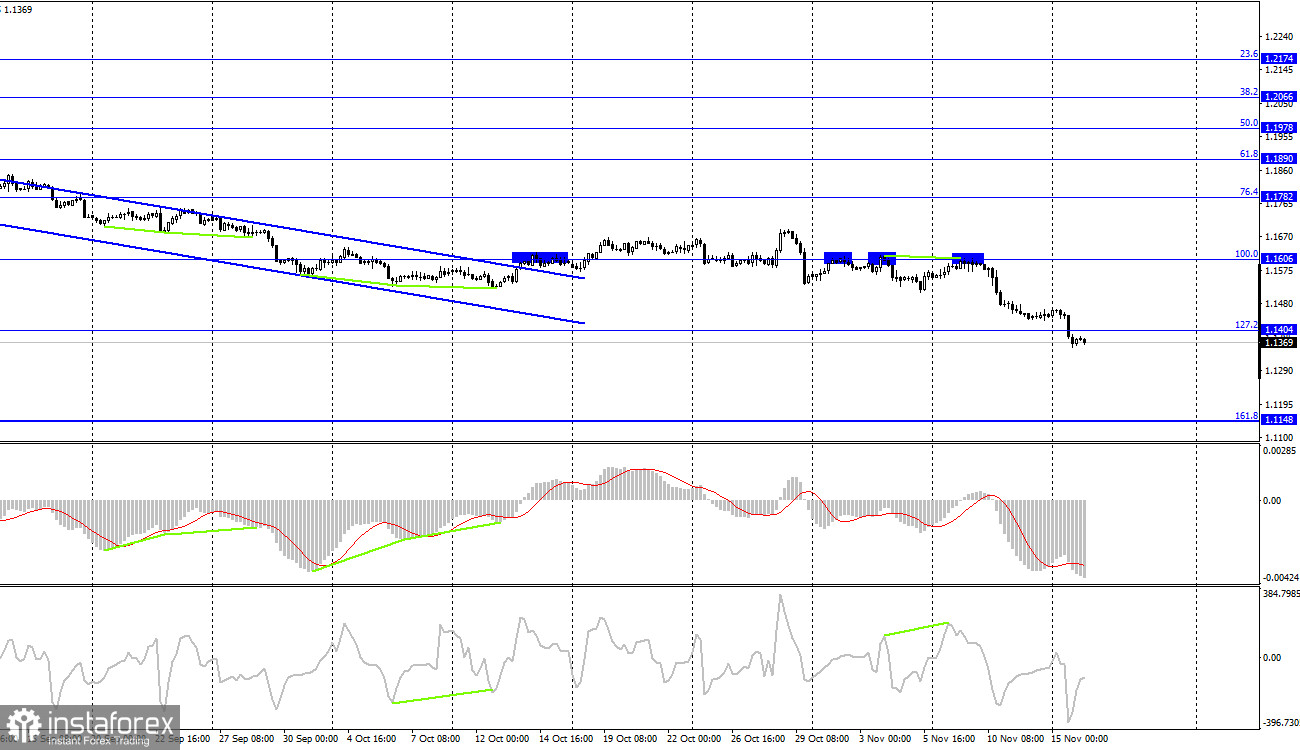Click the 1.1369 quote in the chart's top-left corner

[x=18, y=9]
